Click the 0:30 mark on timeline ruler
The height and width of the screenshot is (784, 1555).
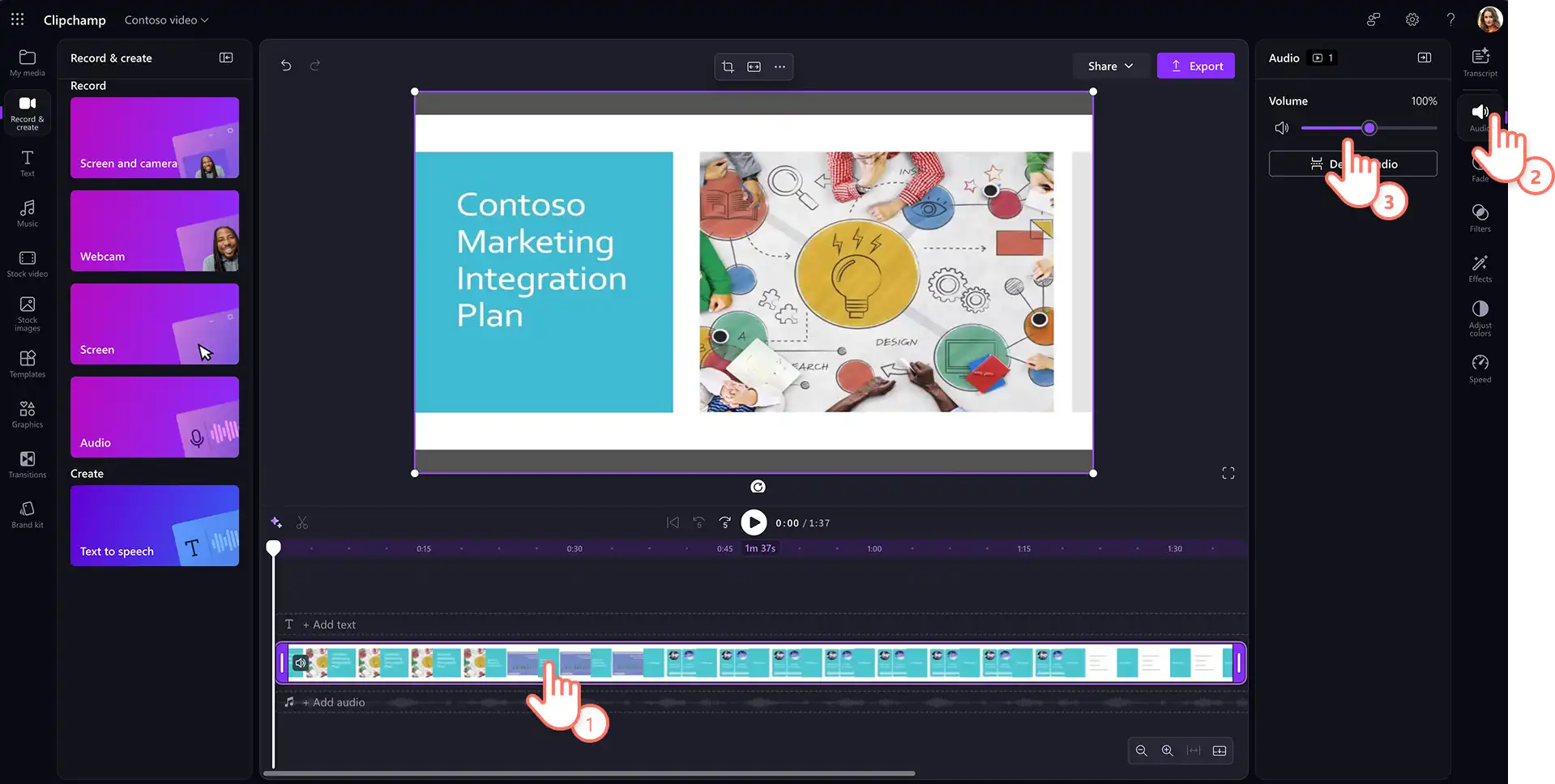click(x=574, y=548)
